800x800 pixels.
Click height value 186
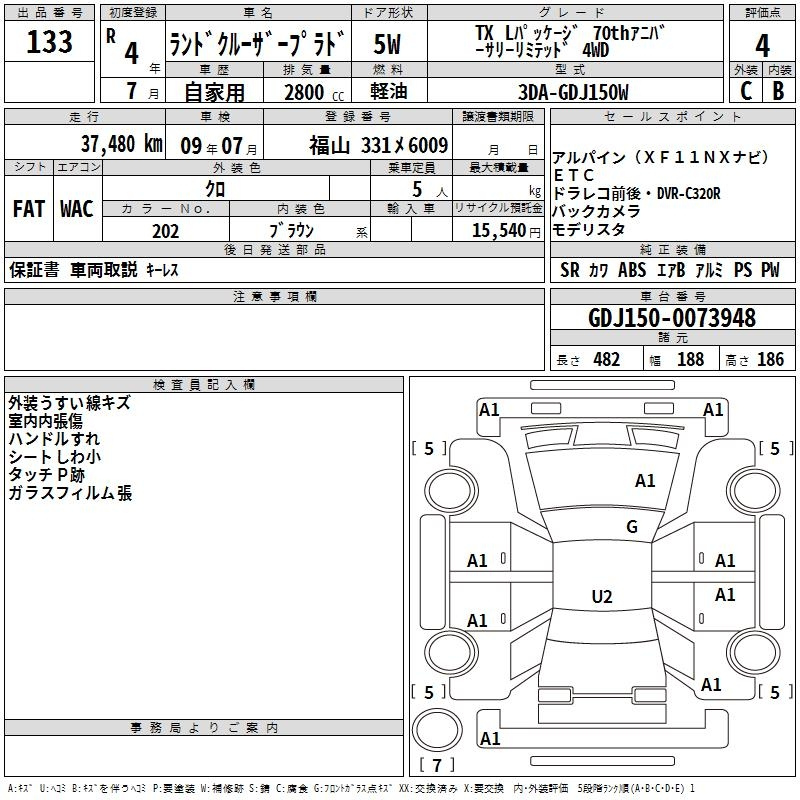pyautogui.click(x=770, y=360)
